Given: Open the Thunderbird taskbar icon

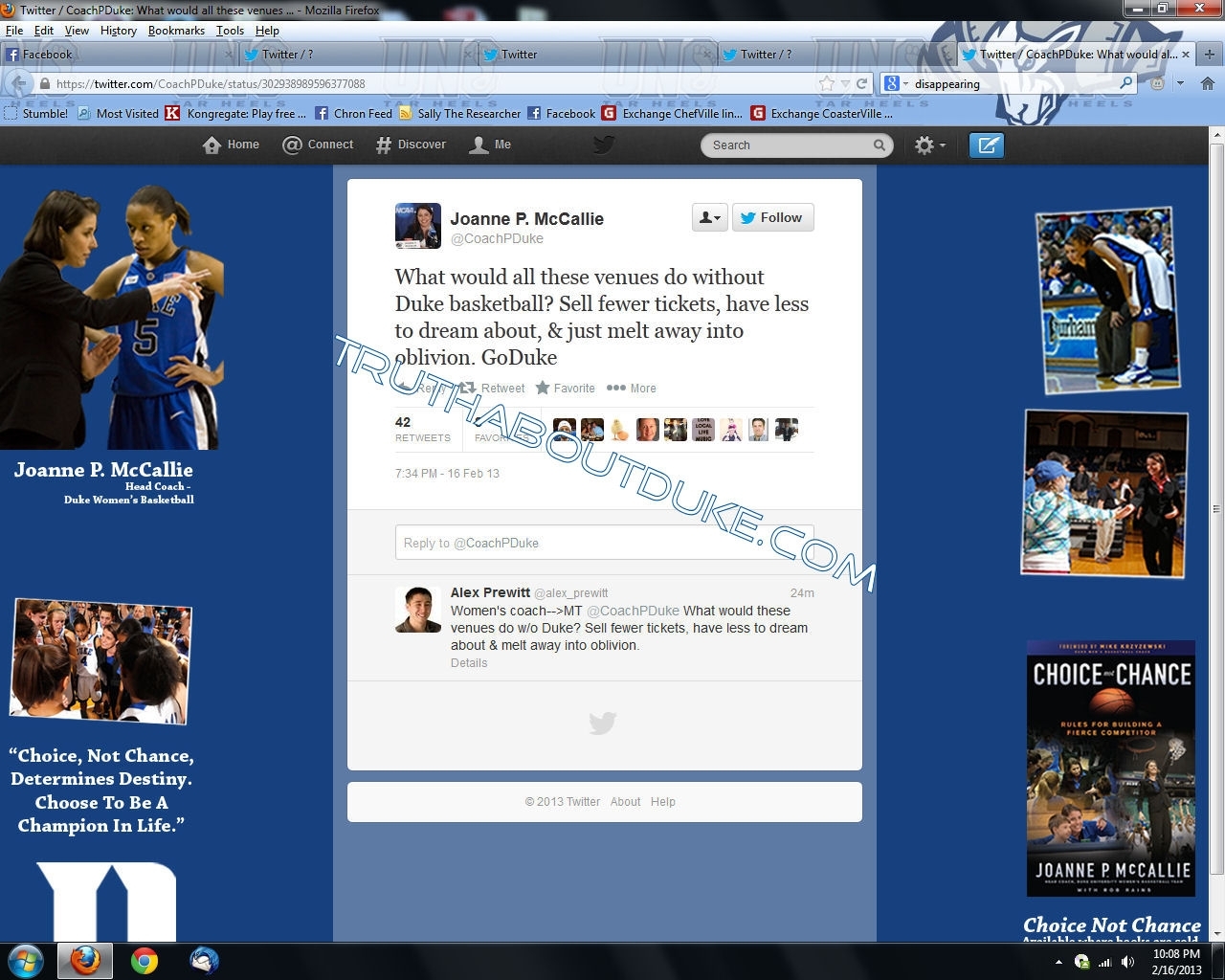Looking at the screenshot, I should [x=204, y=960].
